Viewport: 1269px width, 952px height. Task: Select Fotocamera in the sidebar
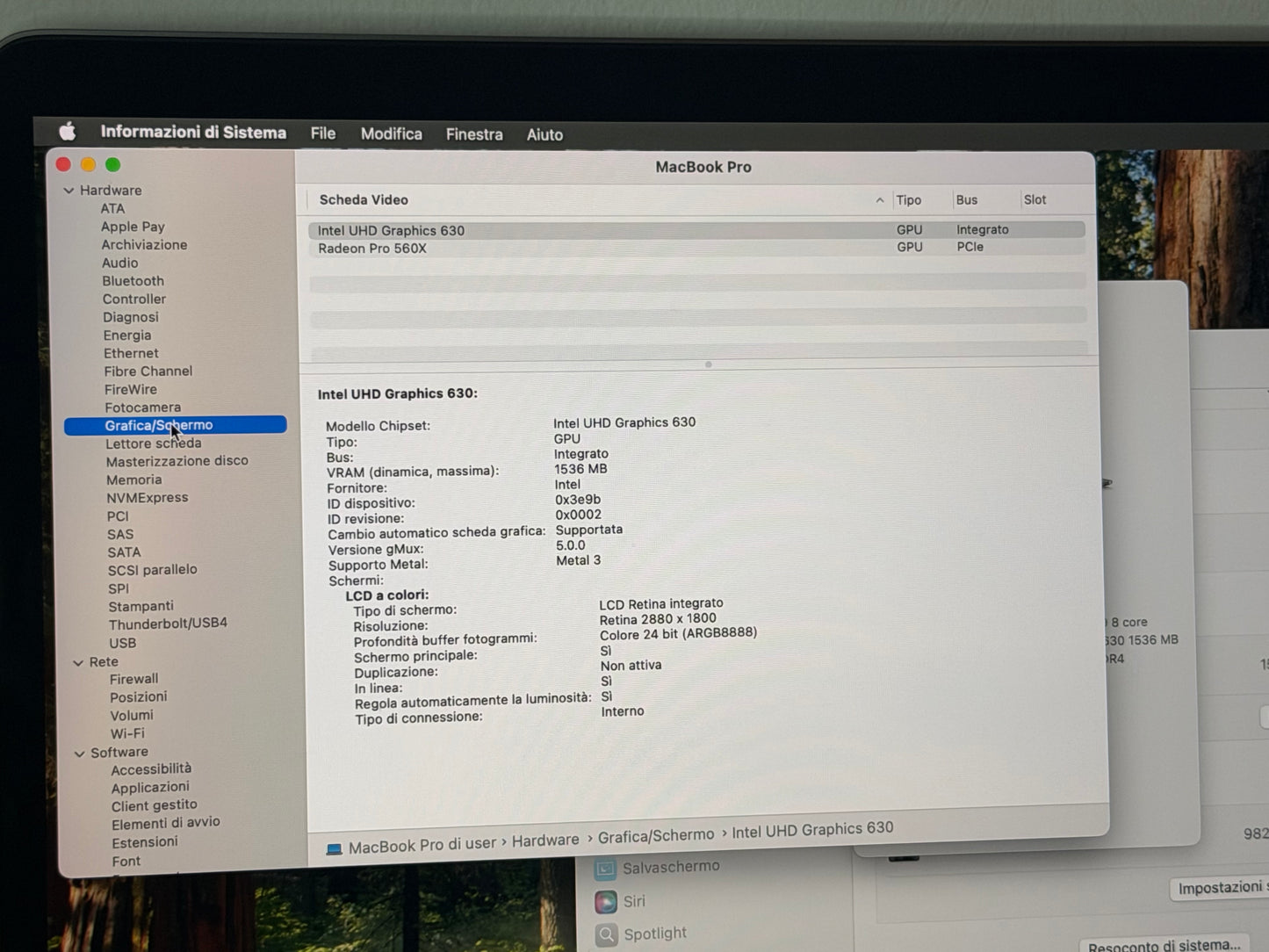point(142,407)
